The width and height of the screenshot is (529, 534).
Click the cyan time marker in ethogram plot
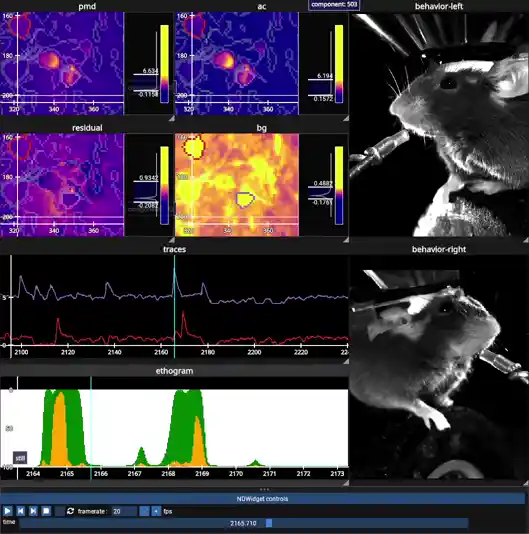[91, 428]
